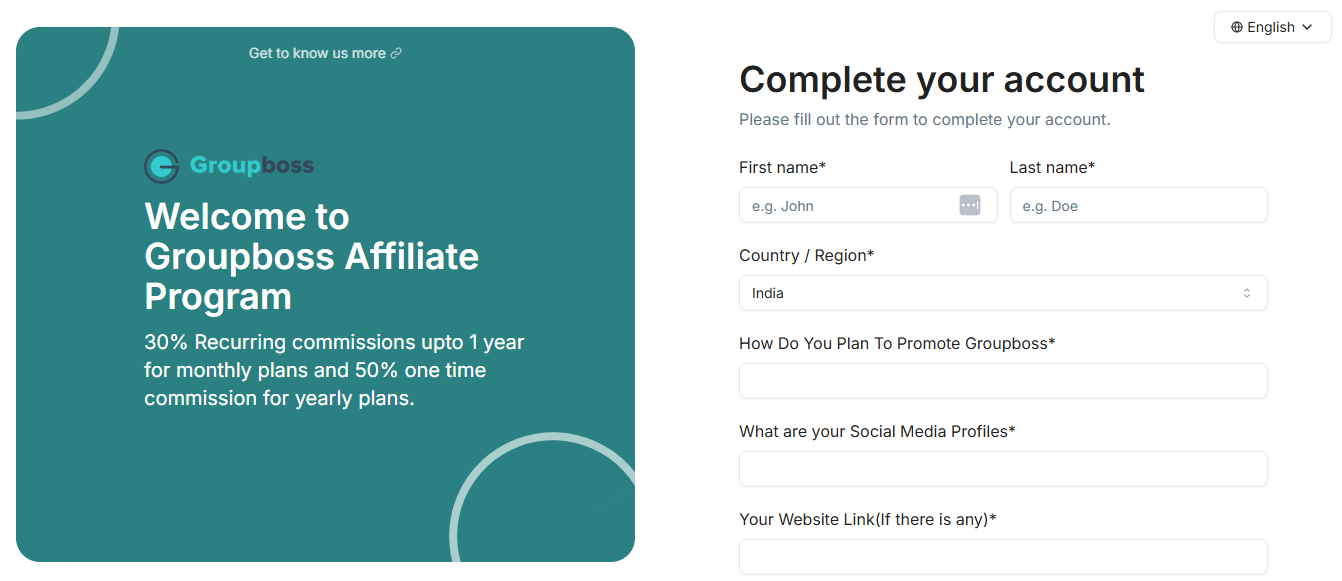1342x581 pixels.
Task: Select the 'How Do You Plan To Promote Groupboss' field
Action: coord(1002,381)
